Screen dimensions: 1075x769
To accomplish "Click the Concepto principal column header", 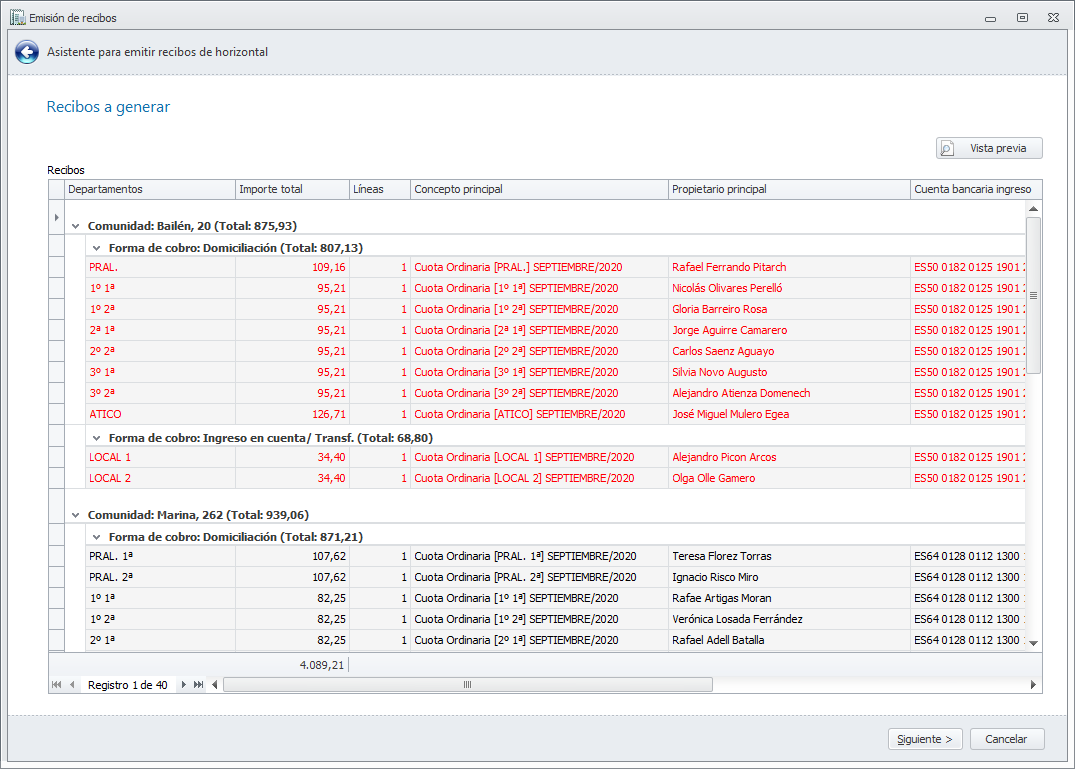I will point(538,189).
